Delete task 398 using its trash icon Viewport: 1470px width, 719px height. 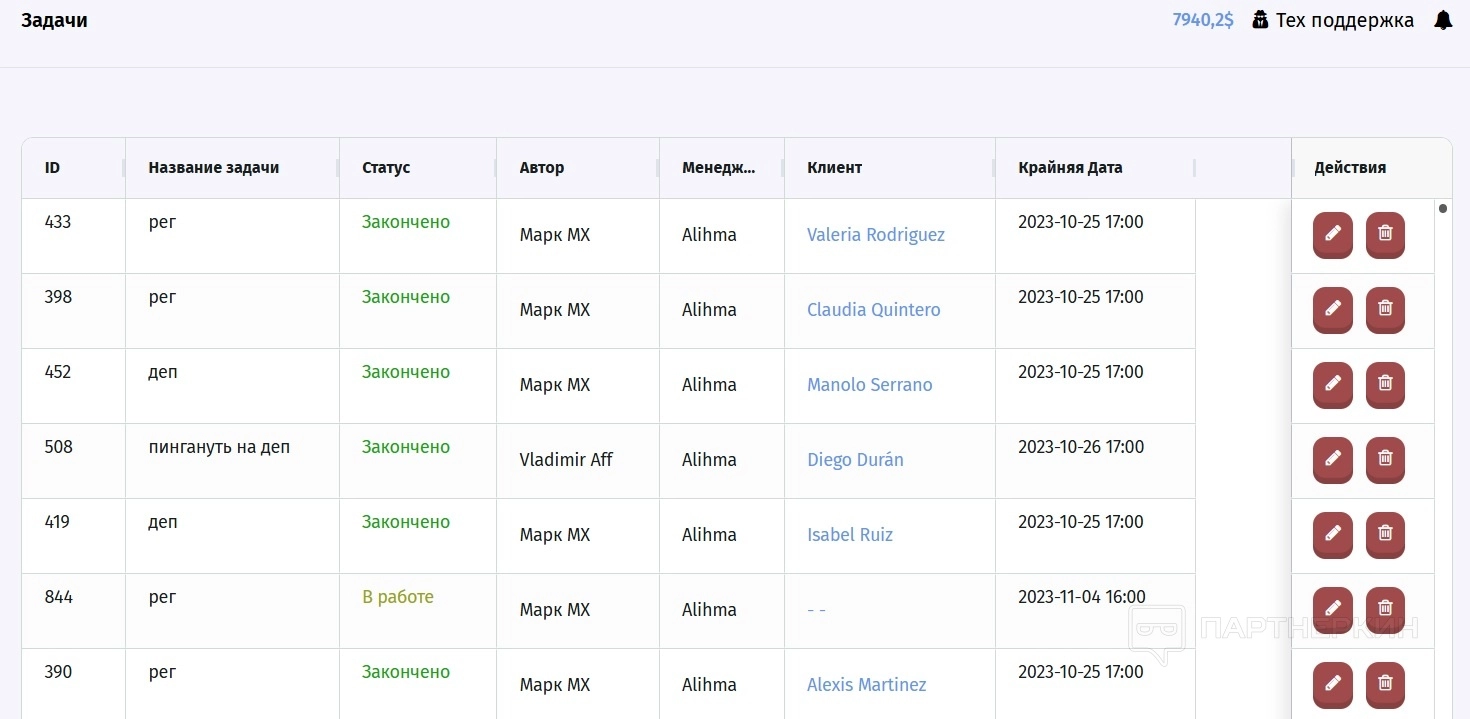click(x=1385, y=309)
